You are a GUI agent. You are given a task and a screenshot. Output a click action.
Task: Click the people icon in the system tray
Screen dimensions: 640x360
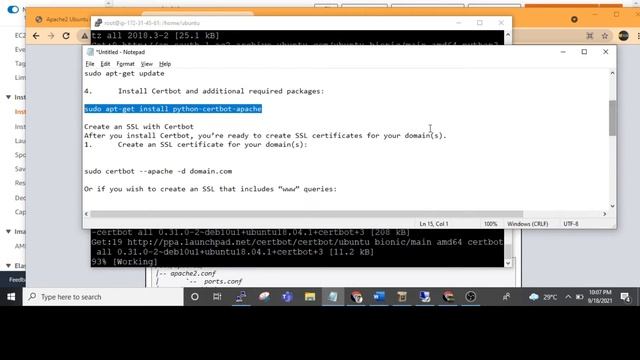(x=507, y=297)
